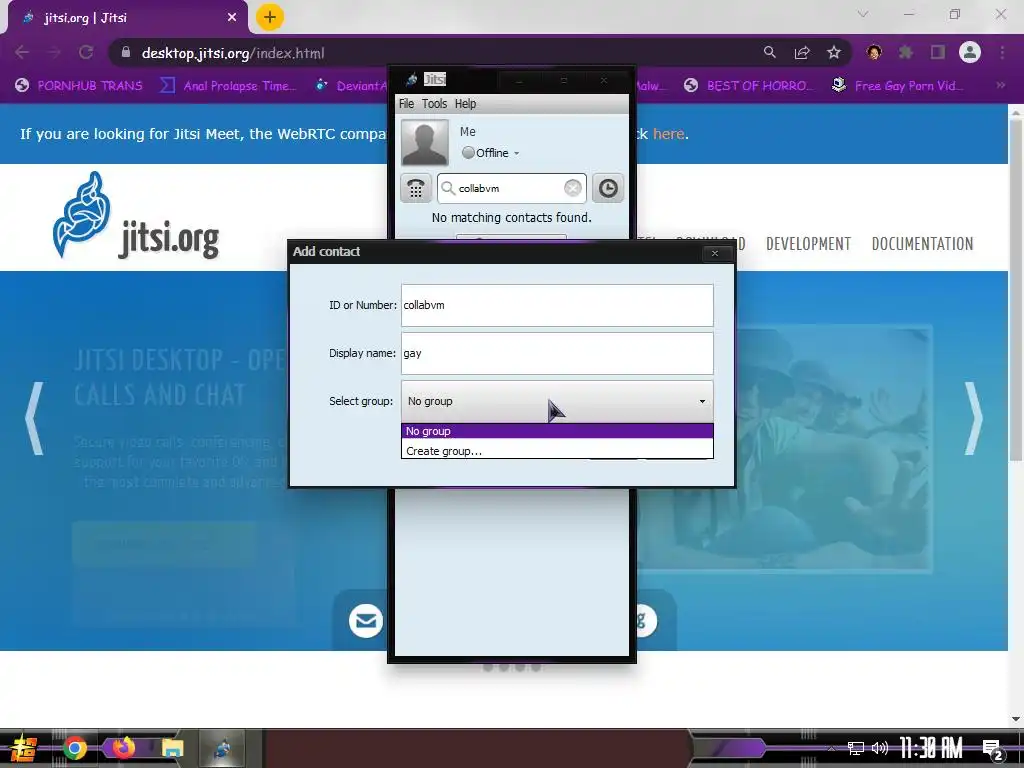
Task: Open the Chrome profile avatar
Action: (970, 52)
